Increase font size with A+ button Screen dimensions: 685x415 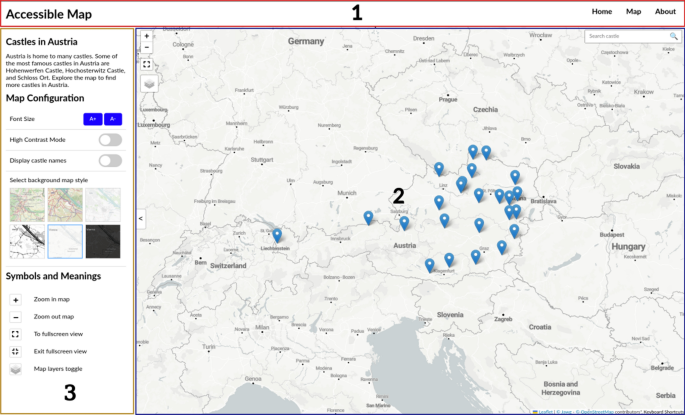coord(93,119)
